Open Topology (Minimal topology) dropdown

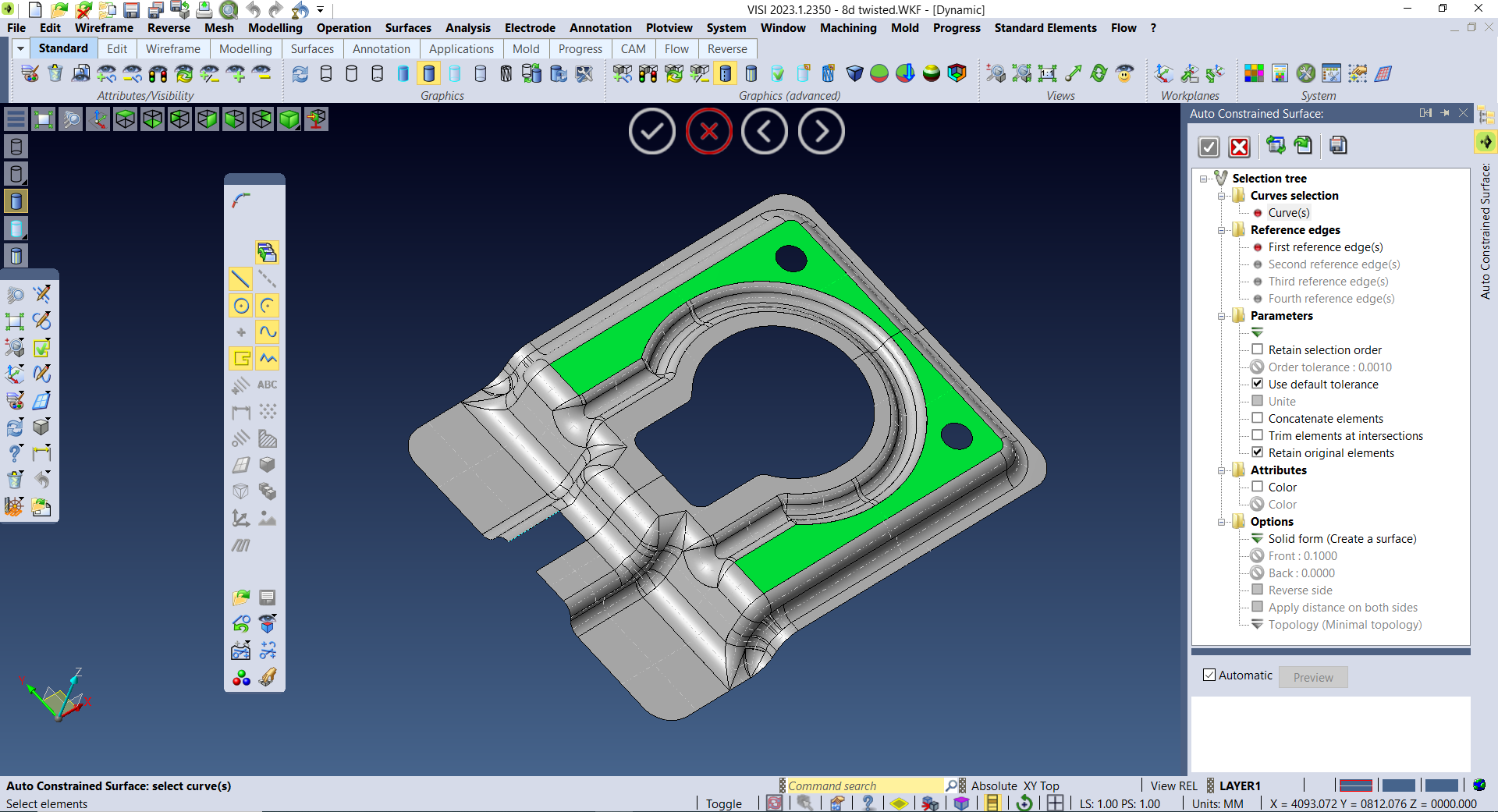[x=1257, y=625]
